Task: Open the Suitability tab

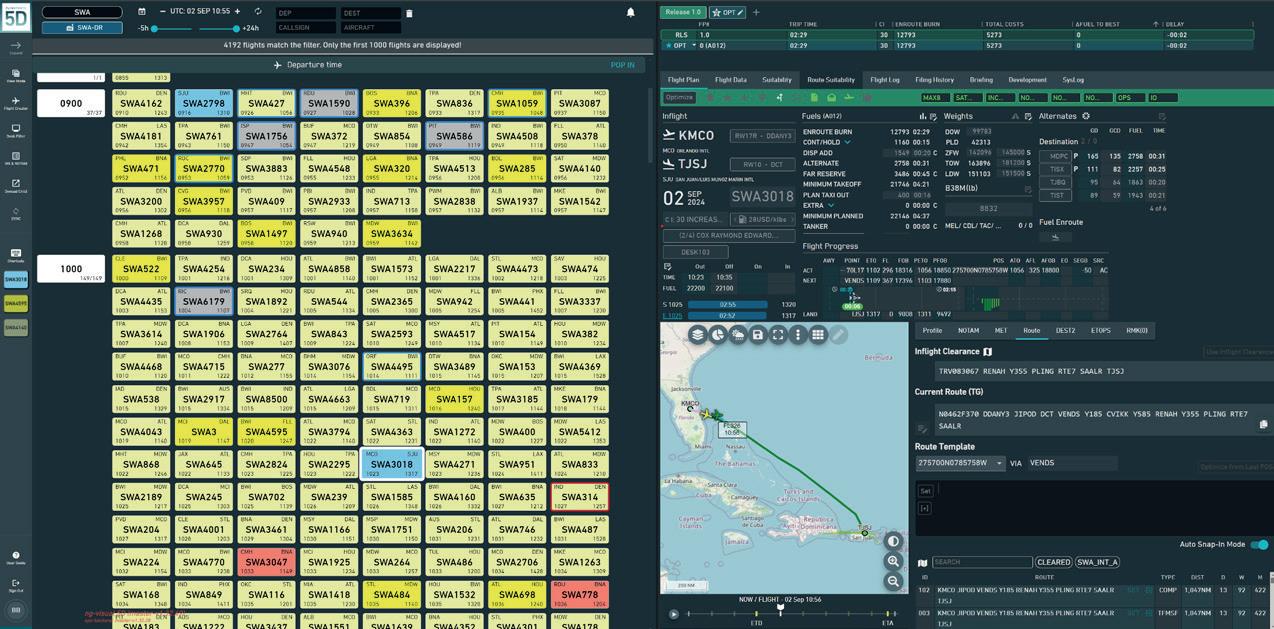Action: click(x=777, y=80)
